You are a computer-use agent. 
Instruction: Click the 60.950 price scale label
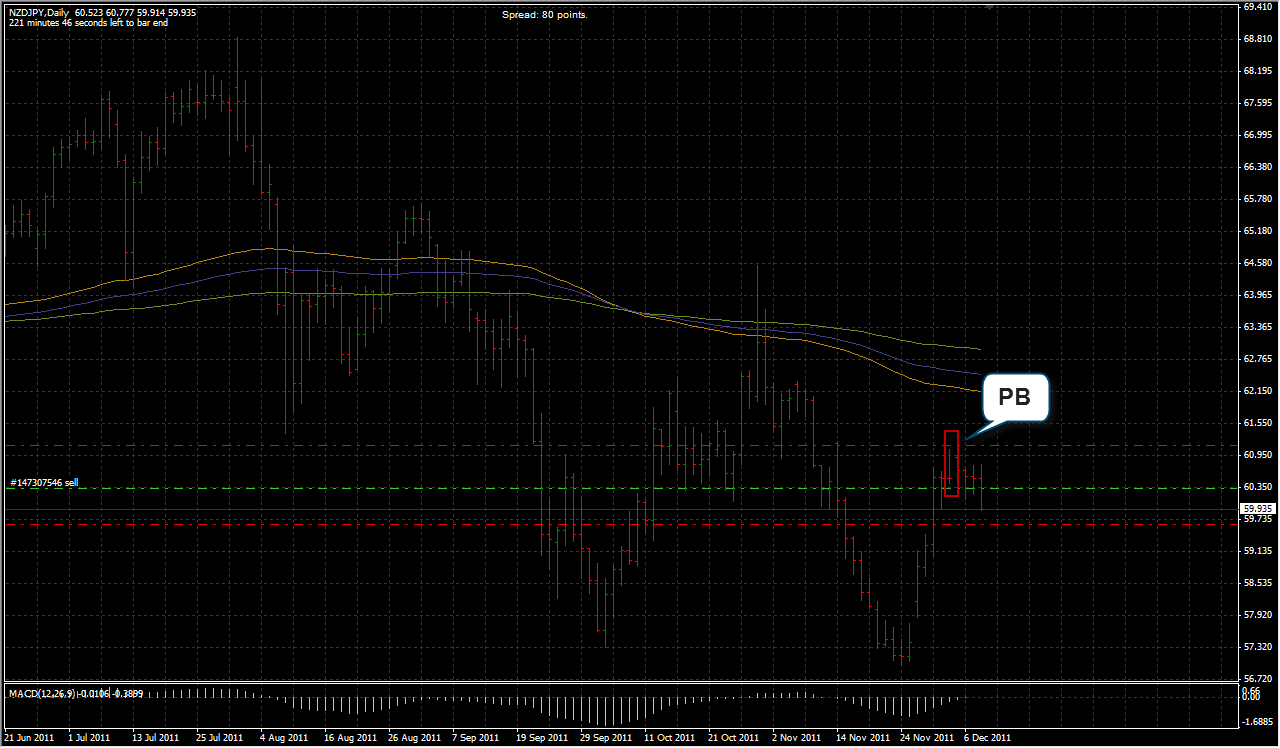(x=1257, y=455)
